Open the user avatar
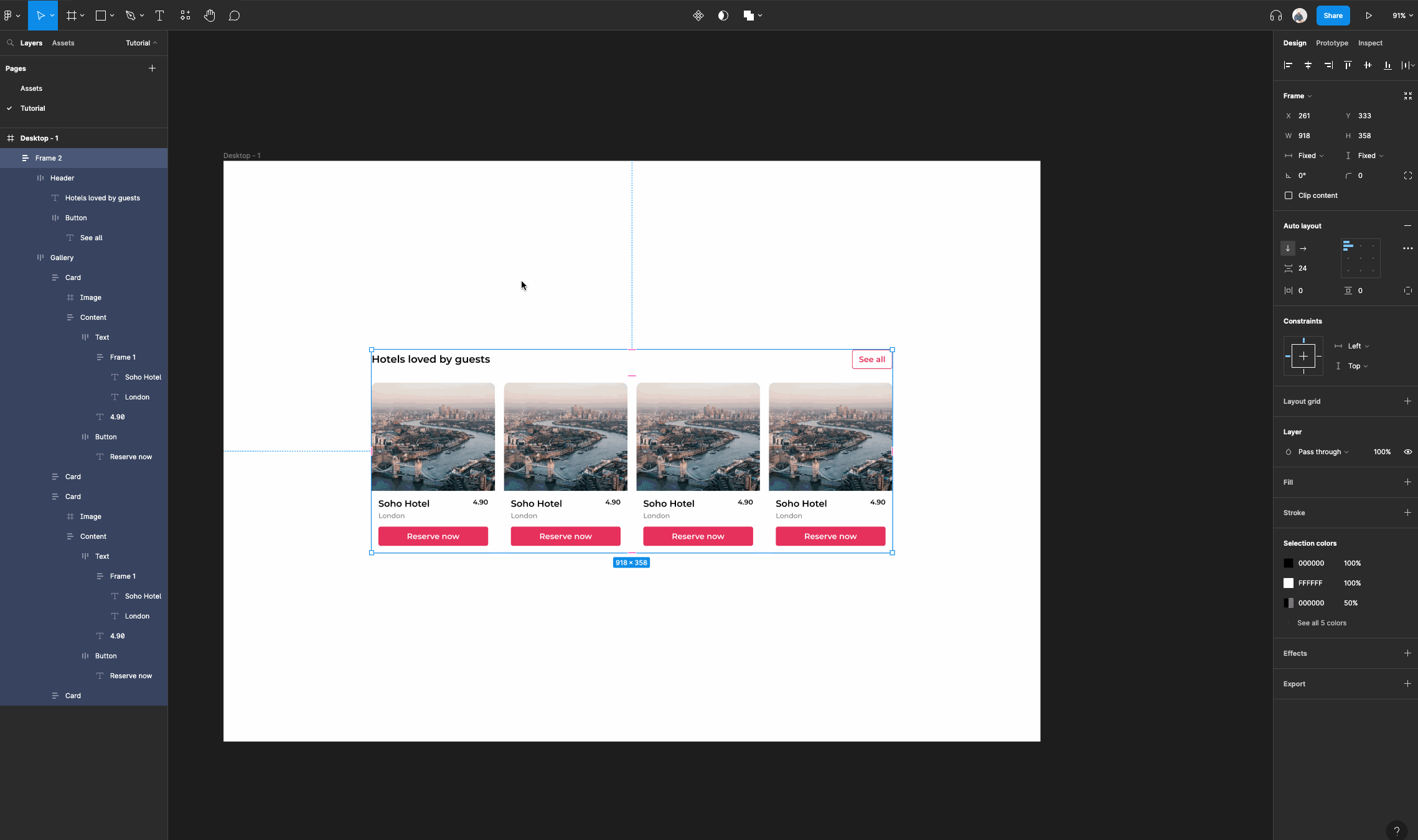This screenshot has height=840, width=1418. tap(1300, 16)
